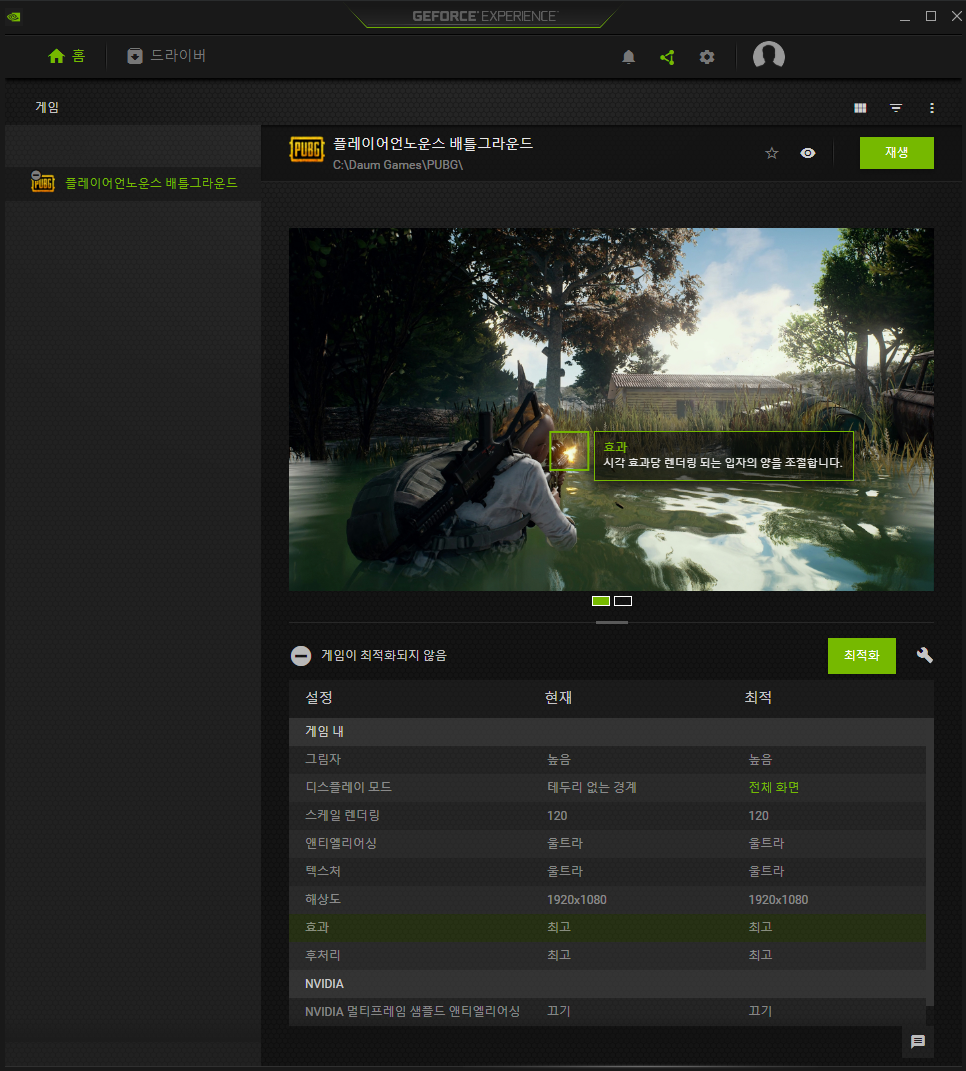Click the game path C:\Daum Games\PUBG\
This screenshot has width=966, height=1071.
point(398,165)
